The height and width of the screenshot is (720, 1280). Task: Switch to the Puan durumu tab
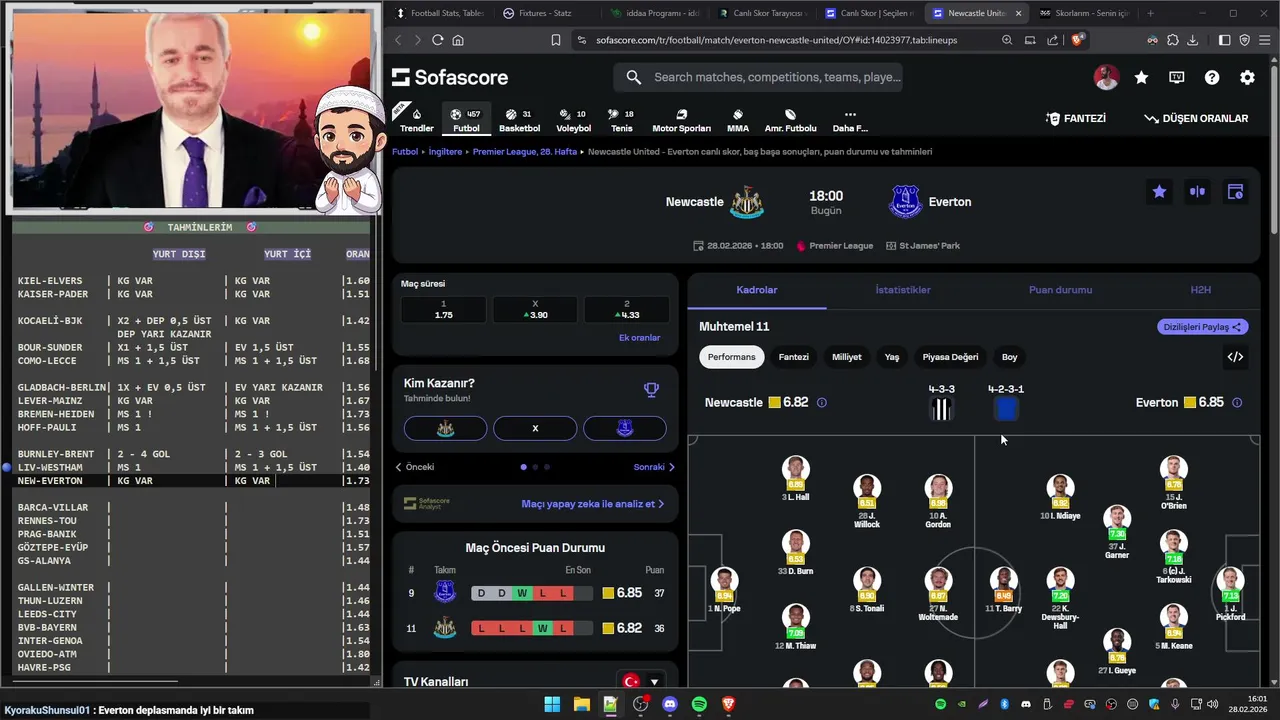tap(1060, 290)
